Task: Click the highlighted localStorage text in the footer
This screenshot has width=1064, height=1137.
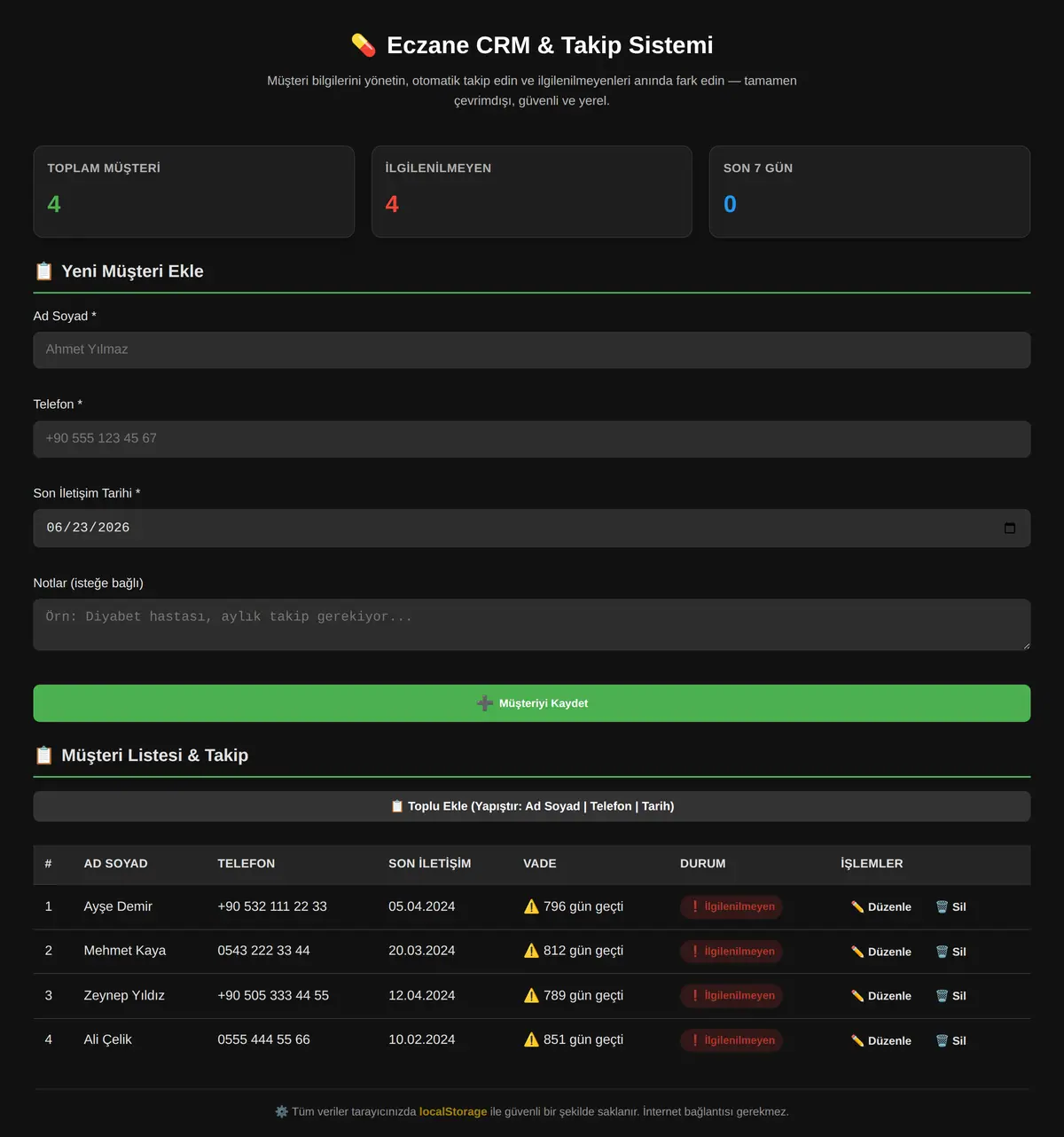Action: 453,1111
